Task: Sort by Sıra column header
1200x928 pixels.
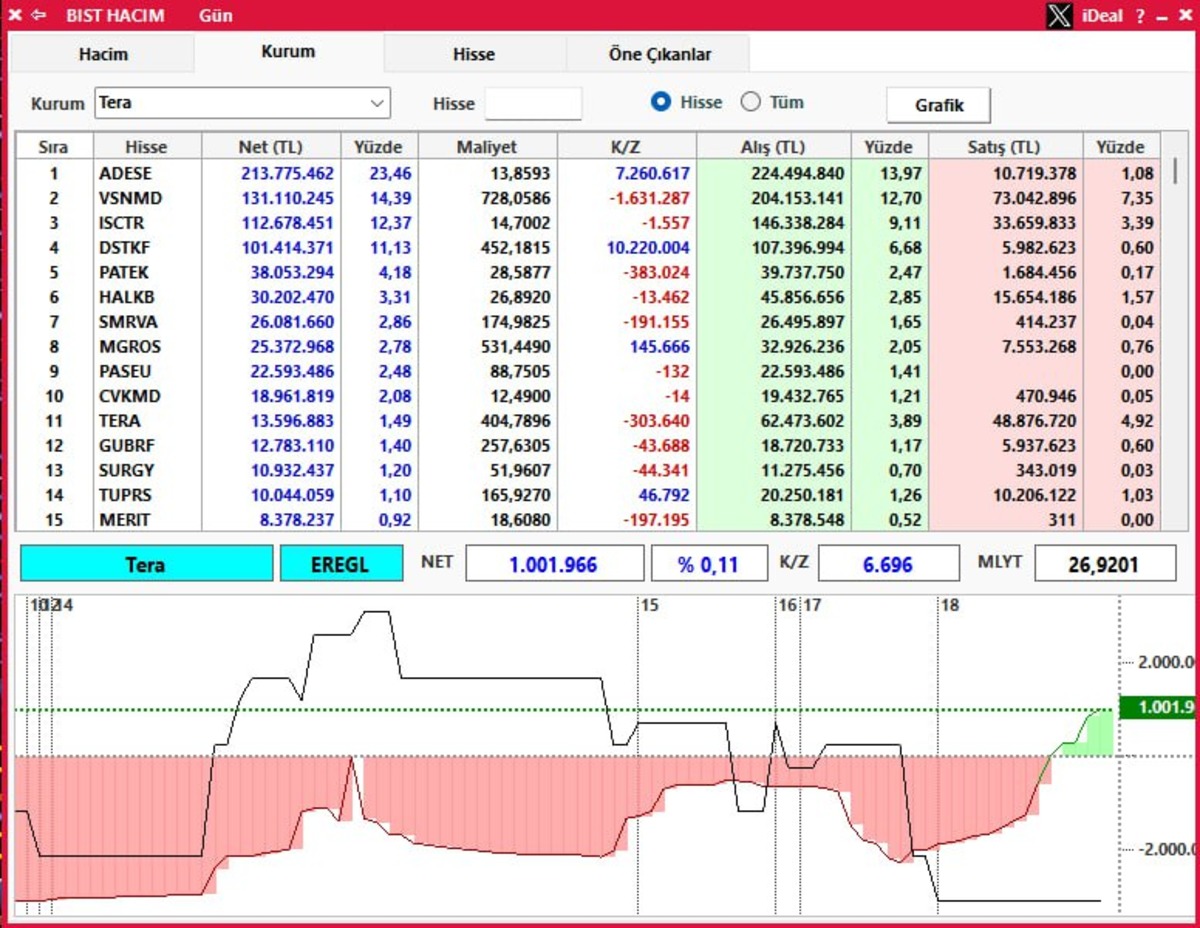Action: pyautogui.click(x=53, y=147)
